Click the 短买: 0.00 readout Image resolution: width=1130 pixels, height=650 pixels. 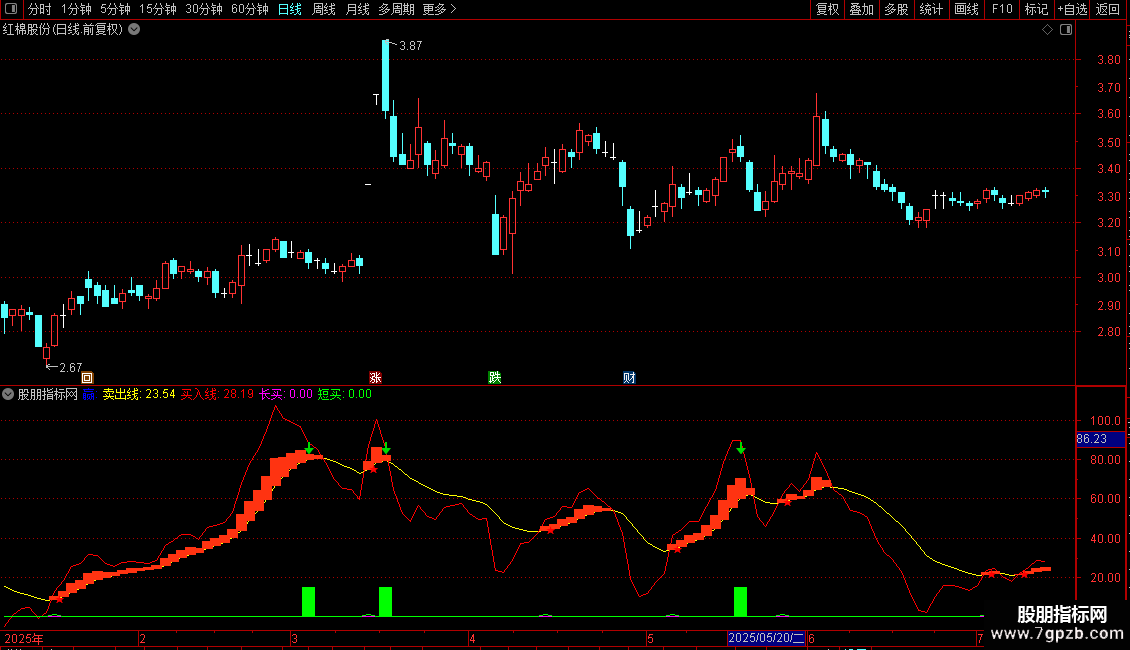[344, 394]
